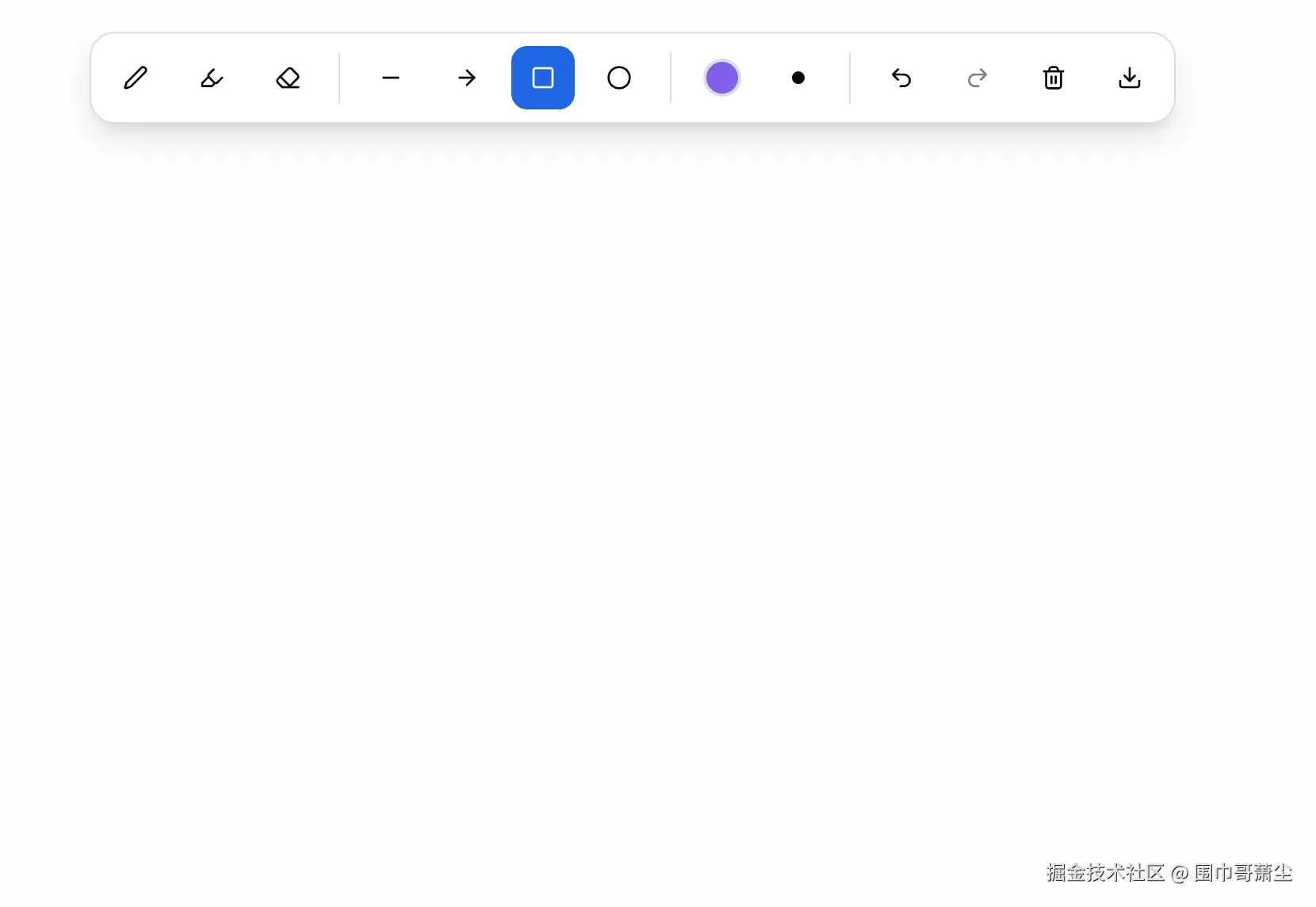This screenshot has width=1316, height=907.
Task: Open the purple color swatch
Action: [722, 78]
